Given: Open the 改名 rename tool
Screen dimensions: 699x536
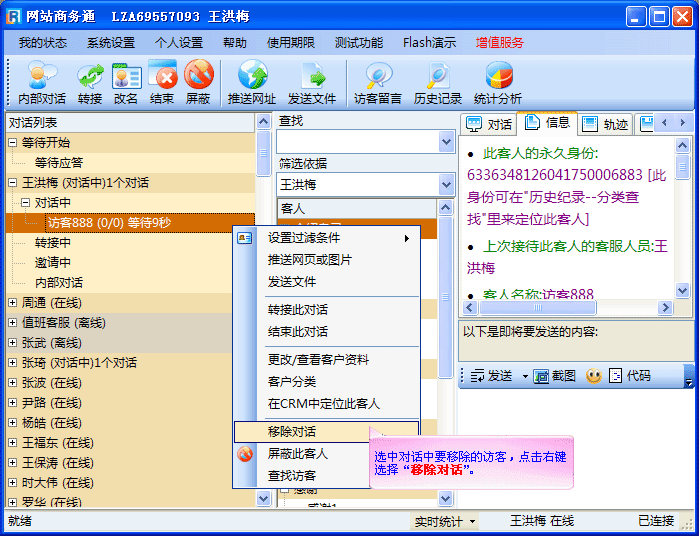Looking at the screenshot, I should tap(126, 82).
